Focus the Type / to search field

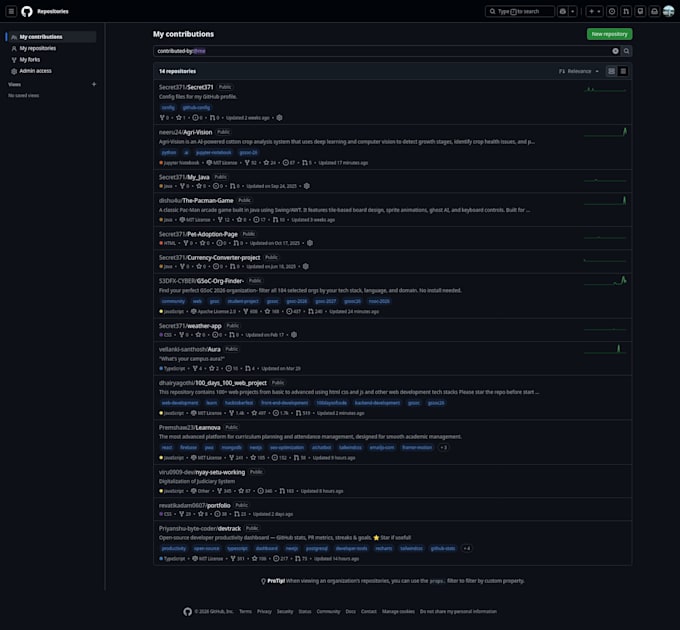click(520, 11)
